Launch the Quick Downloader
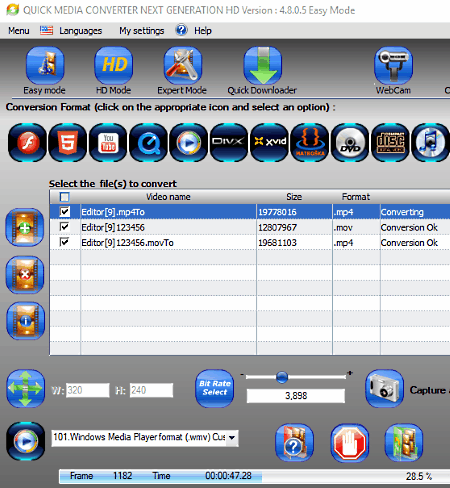Screen dimensions: 450x488 [x=263, y=65]
